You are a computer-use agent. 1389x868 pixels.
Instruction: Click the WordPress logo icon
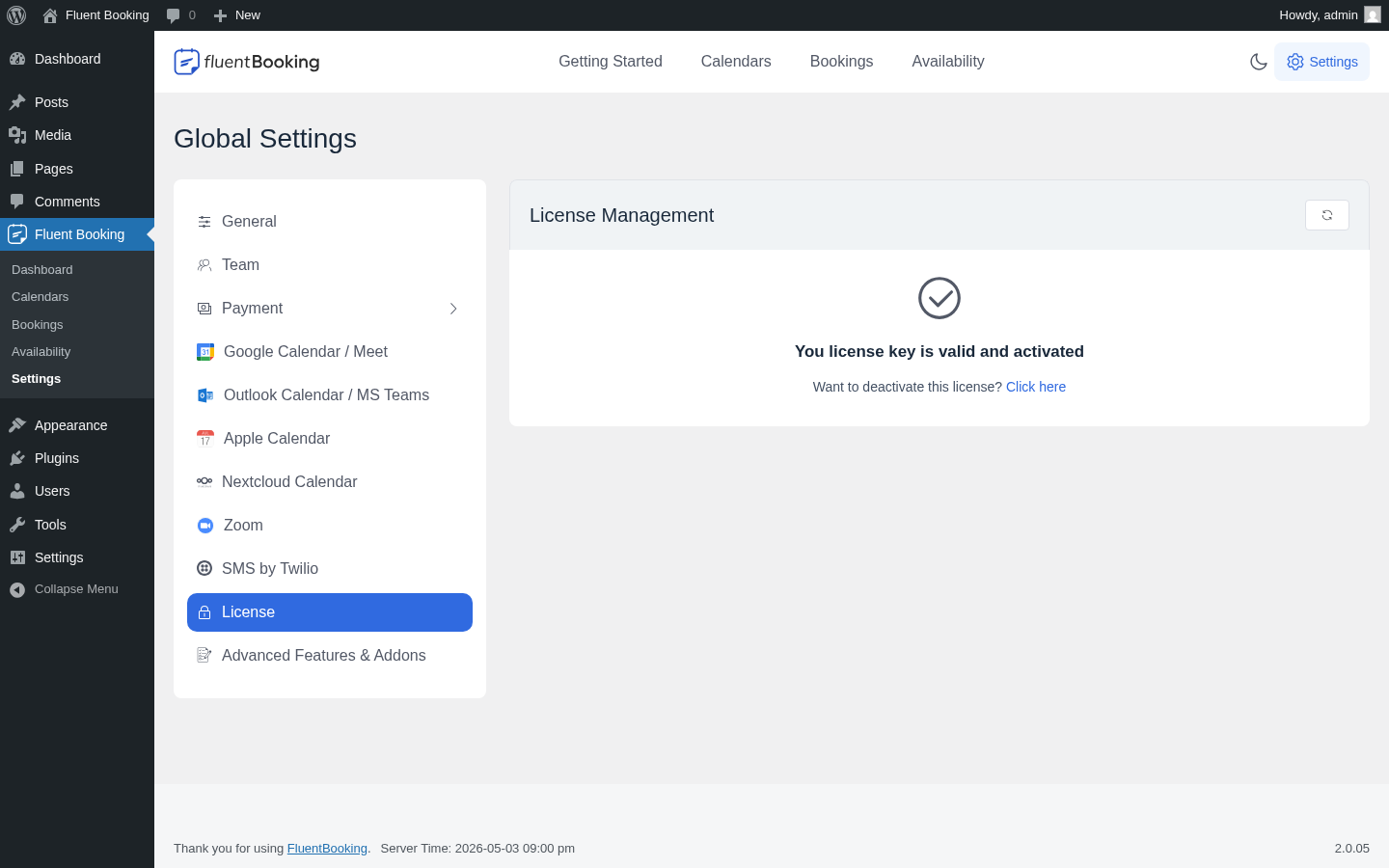pyautogui.click(x=16, y=15)
